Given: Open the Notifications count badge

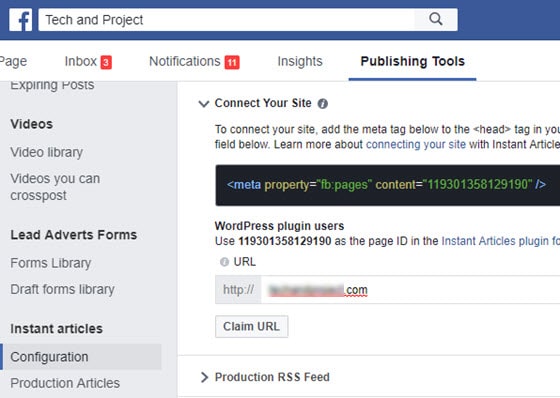Looking at the screenshot, I should point(232,62).
